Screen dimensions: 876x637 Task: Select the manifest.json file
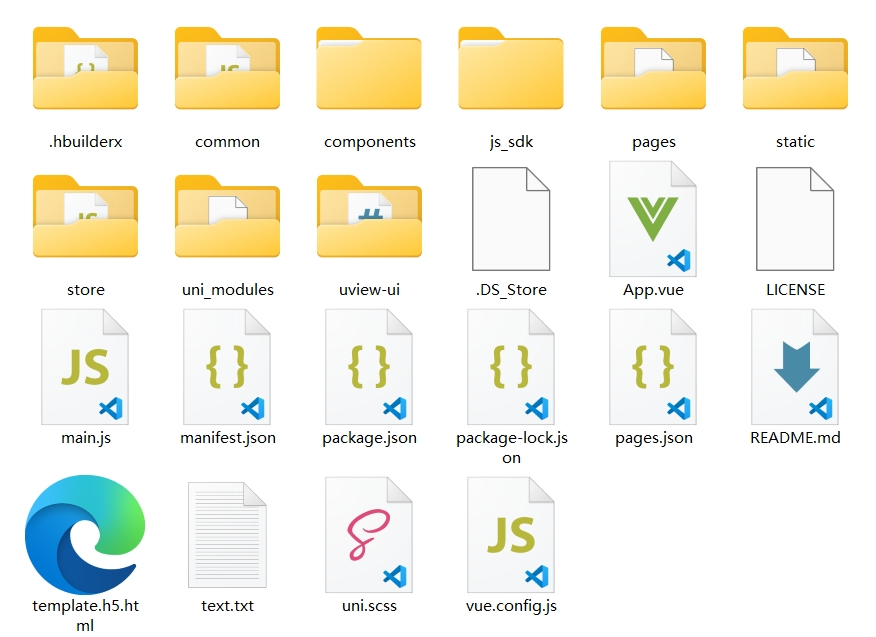227,367
